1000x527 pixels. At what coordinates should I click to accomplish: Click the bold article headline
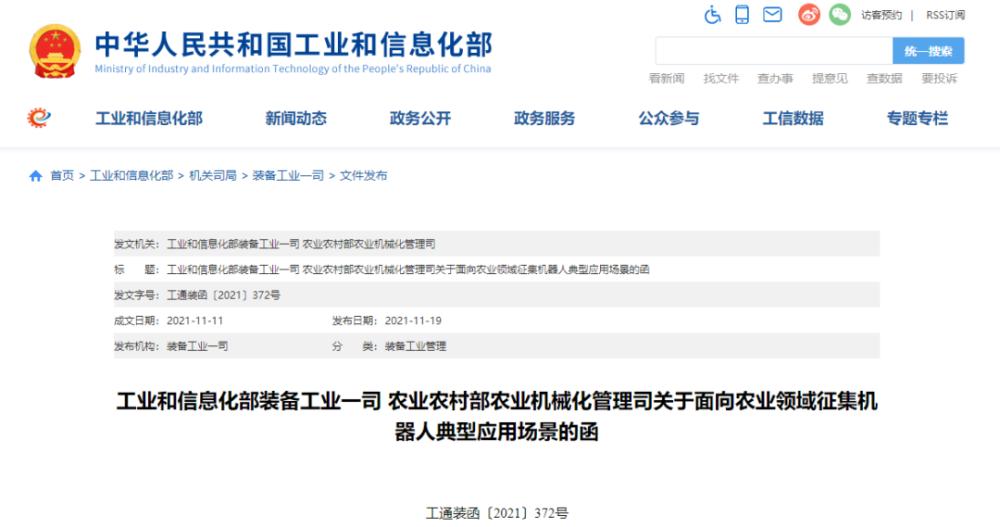click(497, 417)
